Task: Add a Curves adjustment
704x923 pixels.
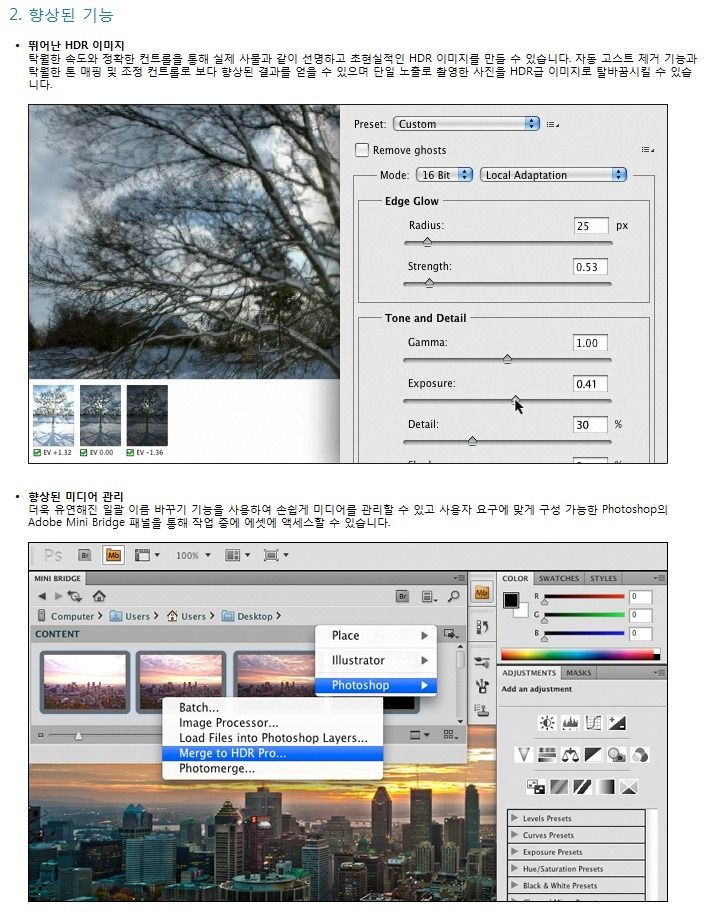Action: (x=593, y=723)
